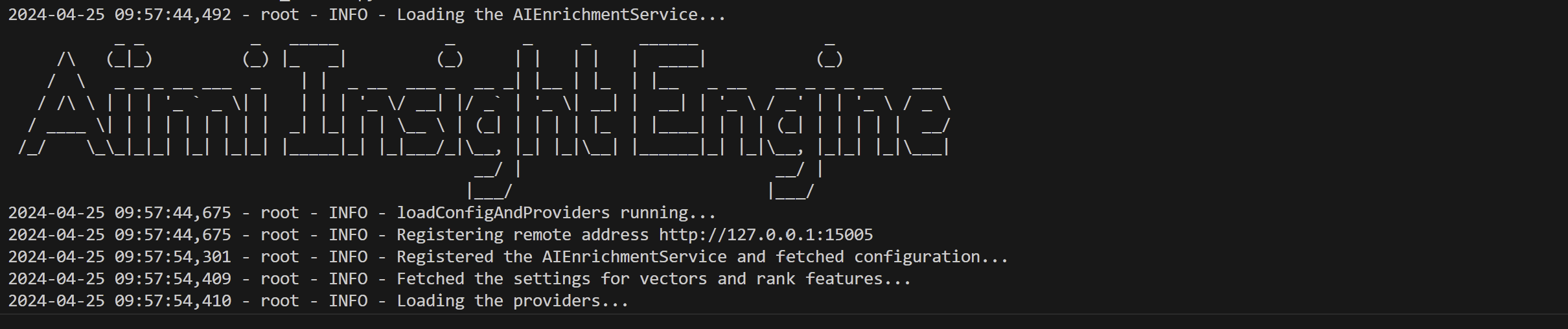Click the words "rank features" in the log
Screen dimensions: 1568x329
pos(844,278)
